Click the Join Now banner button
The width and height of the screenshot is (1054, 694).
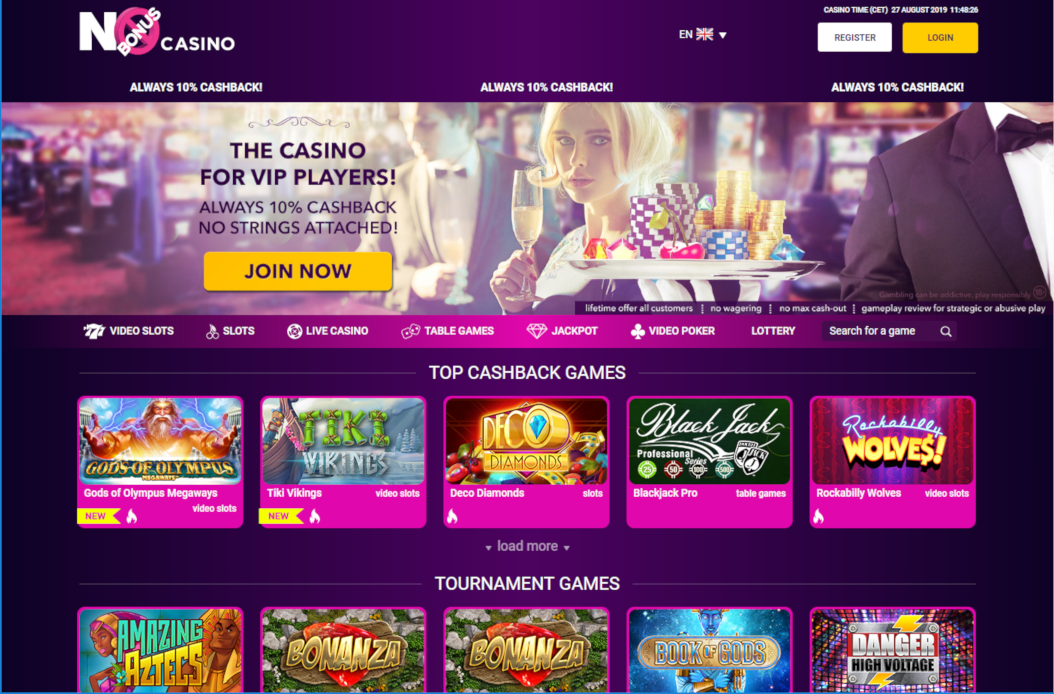click(298, 271)
